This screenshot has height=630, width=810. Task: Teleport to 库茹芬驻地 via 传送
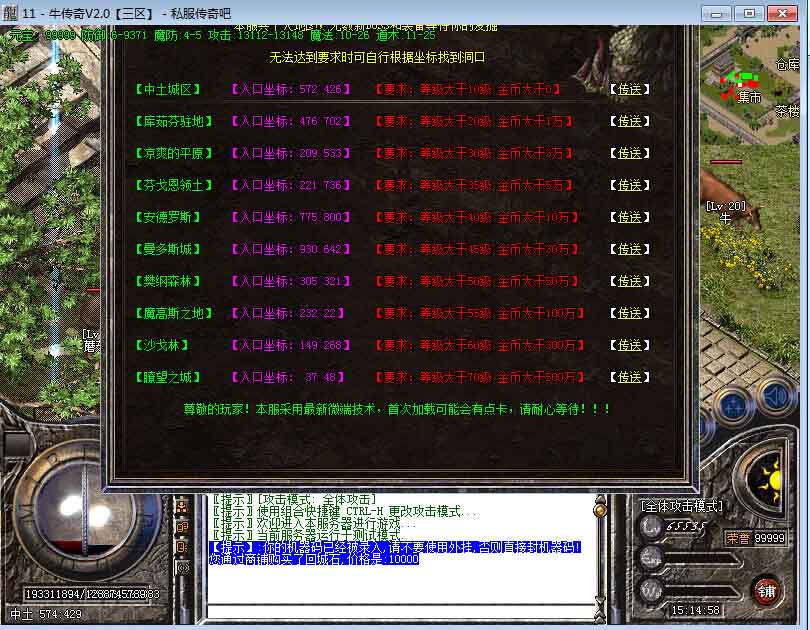click(629, 121)
